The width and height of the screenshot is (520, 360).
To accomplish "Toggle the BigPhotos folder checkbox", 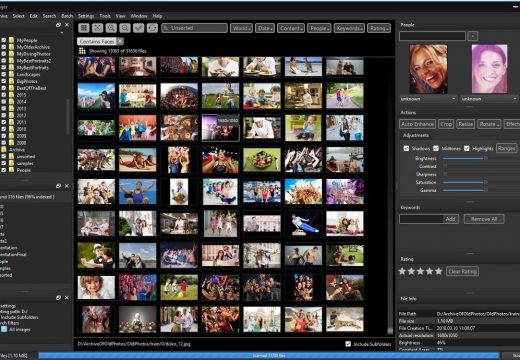I will click(4, 81).
